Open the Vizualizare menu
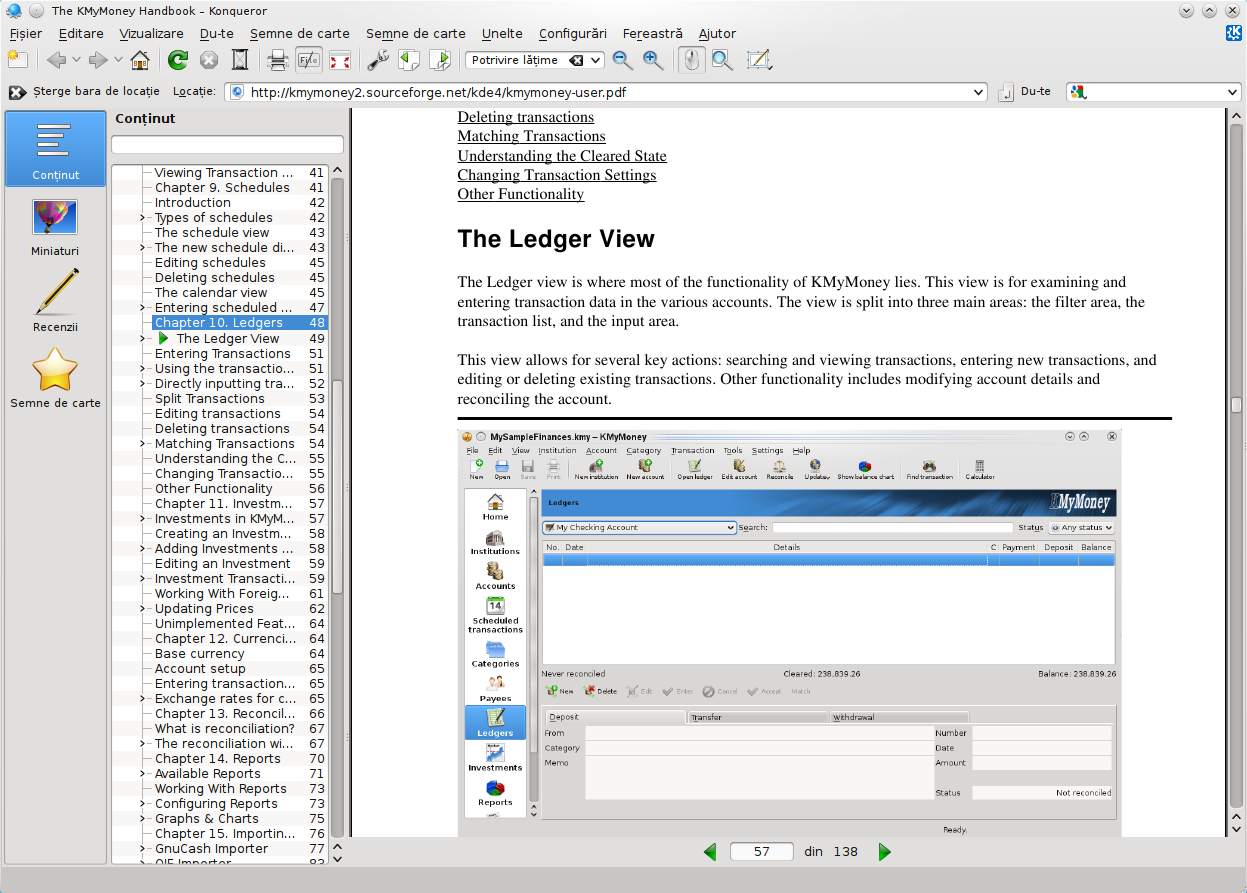 (151, 33)
